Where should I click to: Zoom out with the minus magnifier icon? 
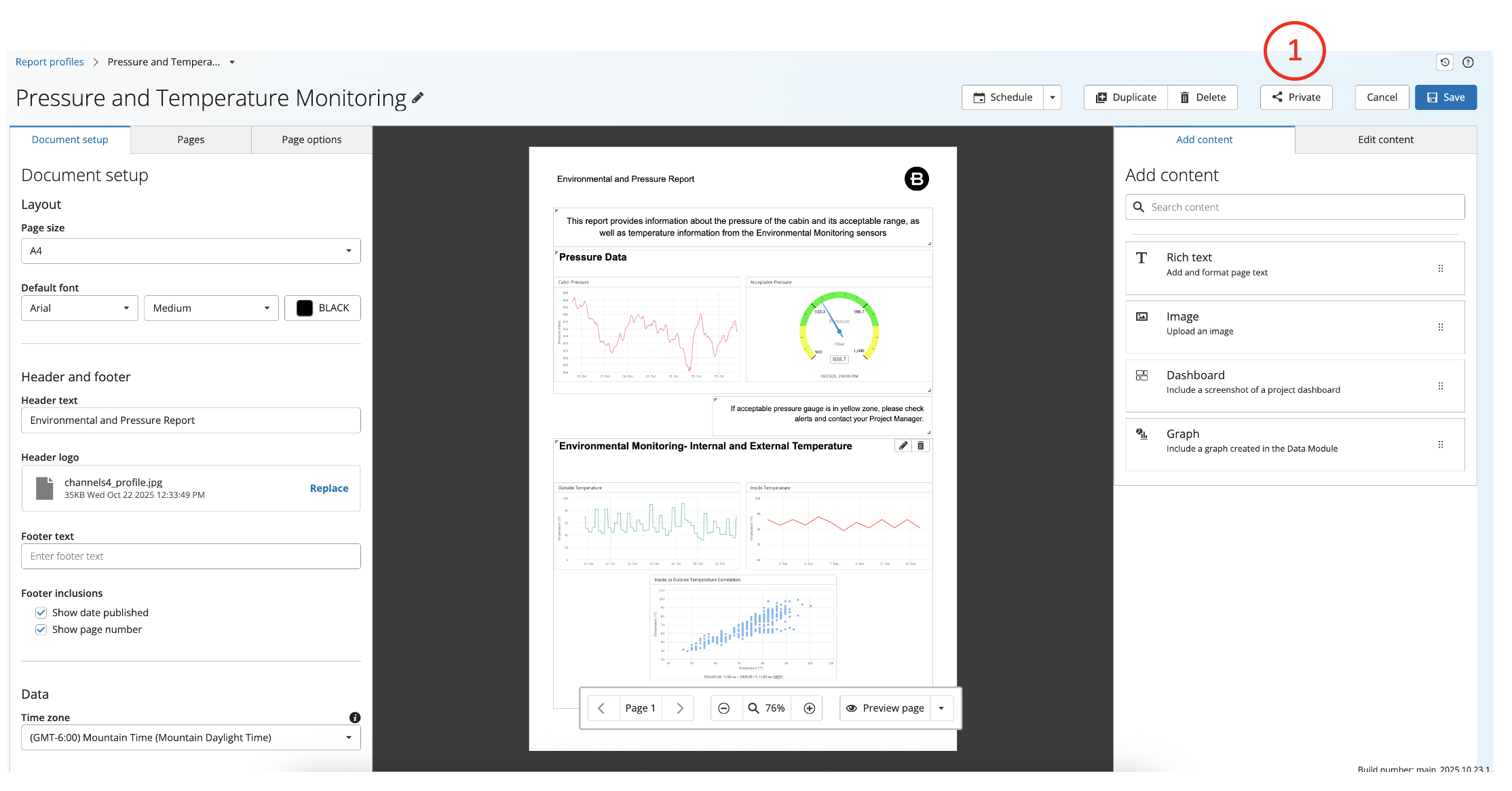pyautogui.click(x=724, y=708)
